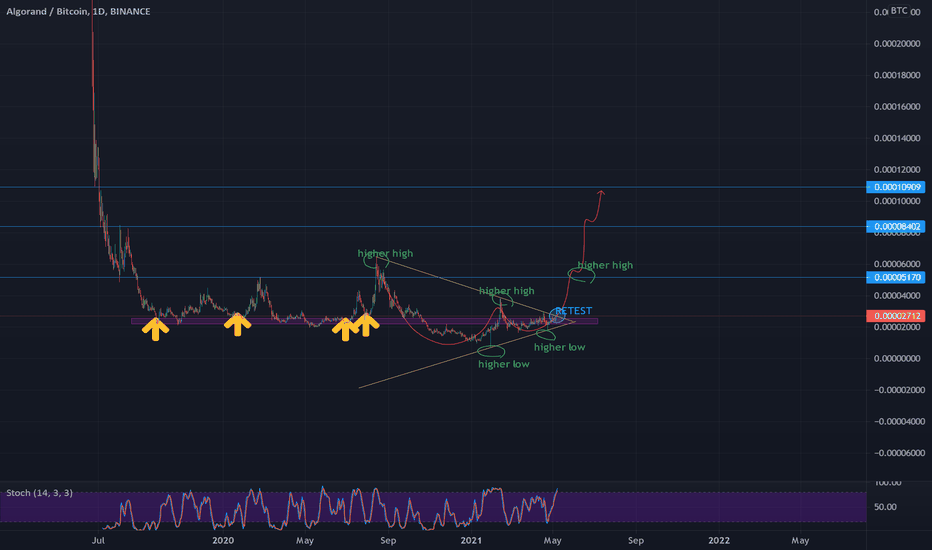The height and width of the screenshot is (550, 932).
Task: Click the Jul label on time axis
Action: [x=99, y=540]
